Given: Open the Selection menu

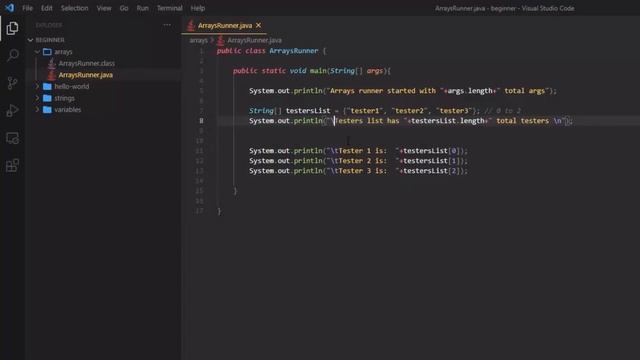Looking at the screenshot, I should click(74, 8).
